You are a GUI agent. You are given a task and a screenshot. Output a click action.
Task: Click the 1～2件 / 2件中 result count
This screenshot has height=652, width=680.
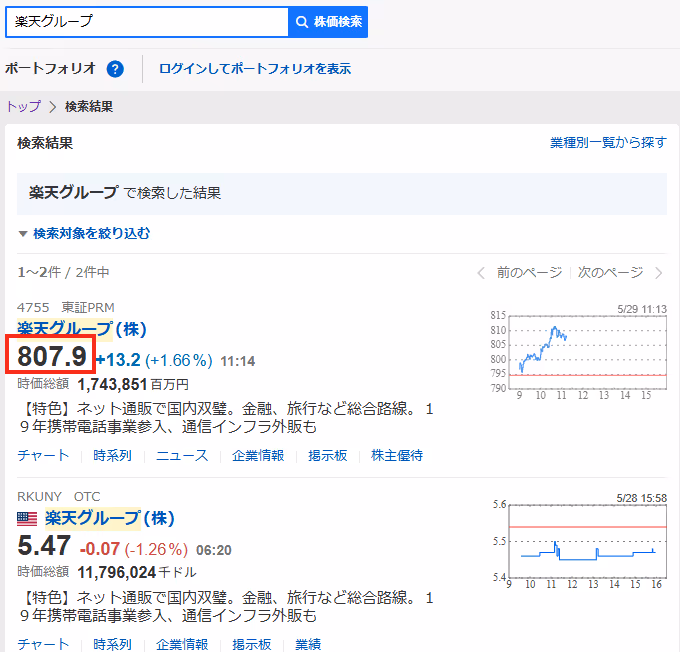point(63,272)
